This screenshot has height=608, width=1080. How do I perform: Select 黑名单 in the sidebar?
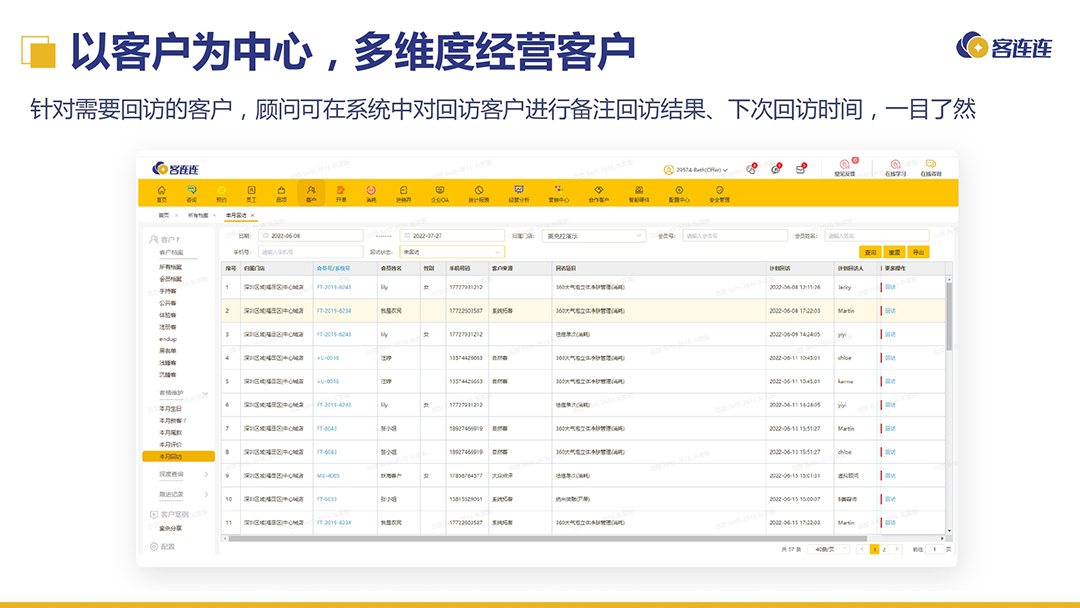pos(168,350)
